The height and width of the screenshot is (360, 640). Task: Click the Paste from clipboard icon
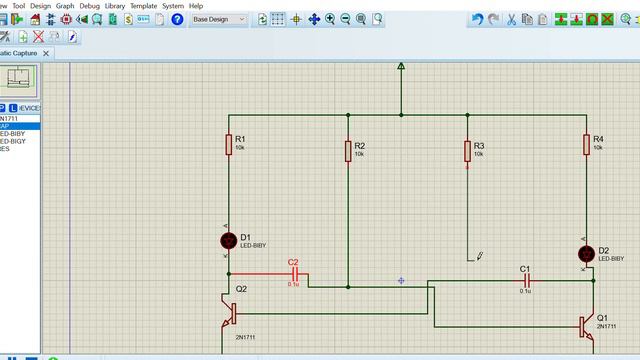[543, 19]
